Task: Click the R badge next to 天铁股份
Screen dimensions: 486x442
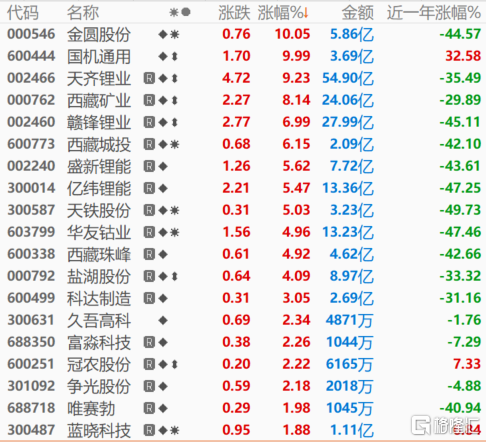Action: [149, 210]
